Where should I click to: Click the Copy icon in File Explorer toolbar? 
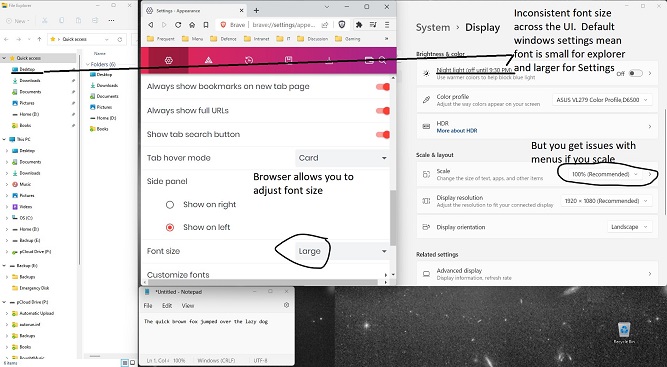pos(62,20)
